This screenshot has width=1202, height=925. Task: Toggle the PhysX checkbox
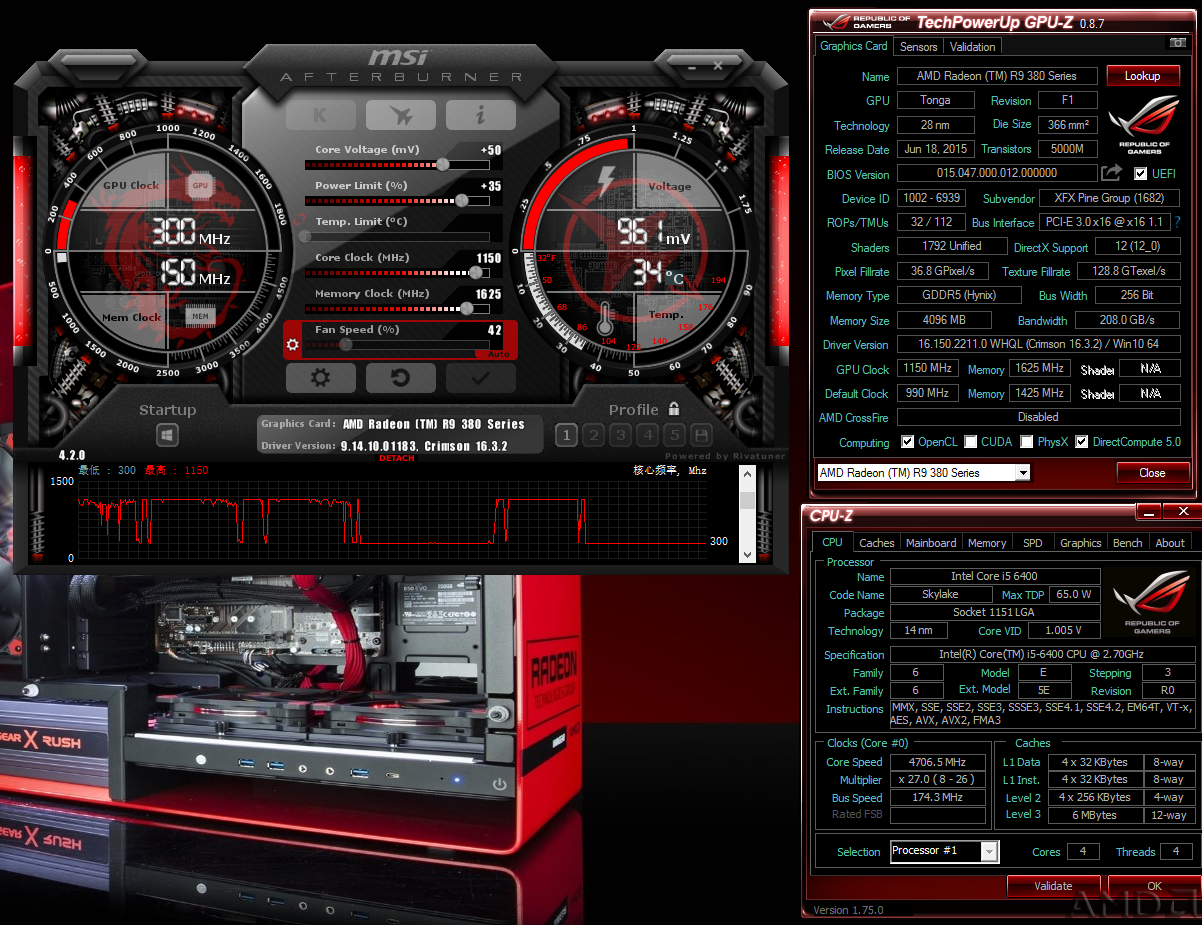coord(1026,442)
